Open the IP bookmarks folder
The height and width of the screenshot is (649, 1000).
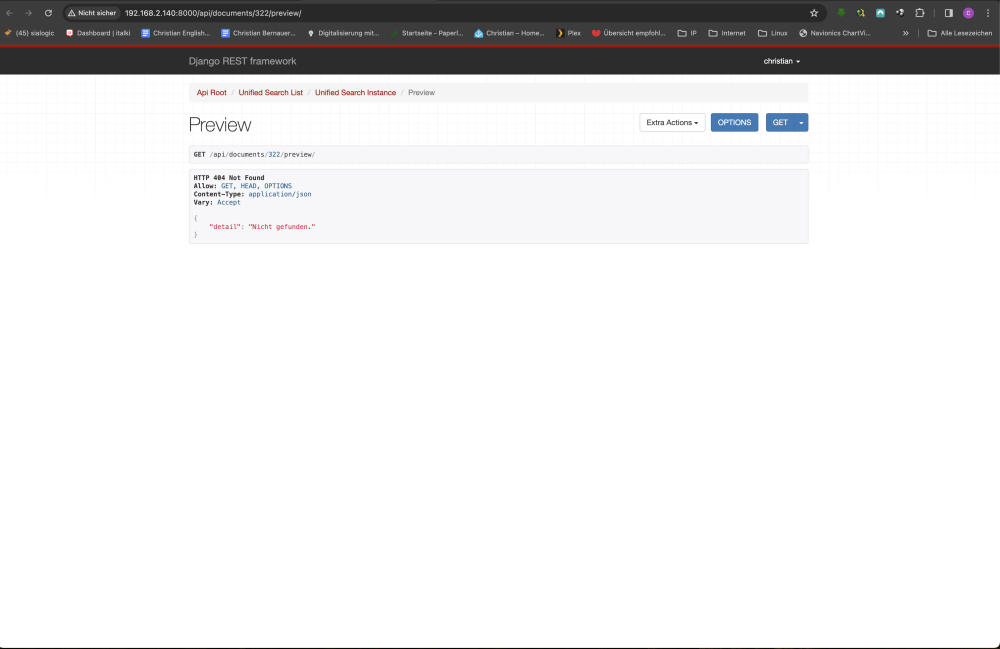click(687, 33)
